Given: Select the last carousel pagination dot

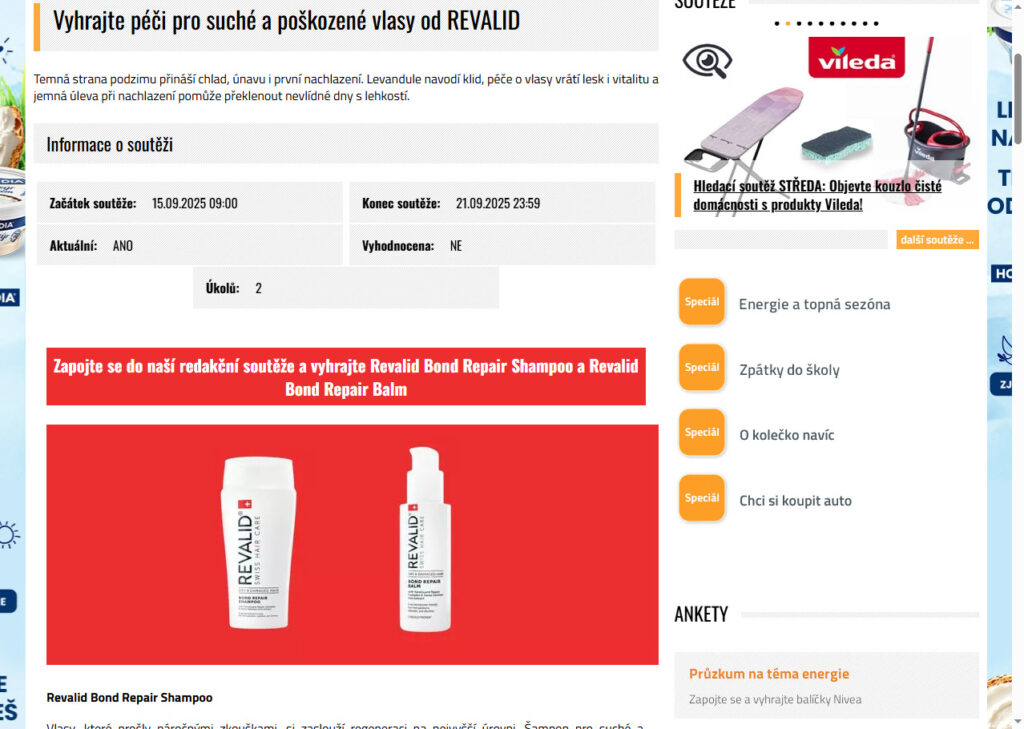Looking at the screenshot, I should [x=876, y=24].
